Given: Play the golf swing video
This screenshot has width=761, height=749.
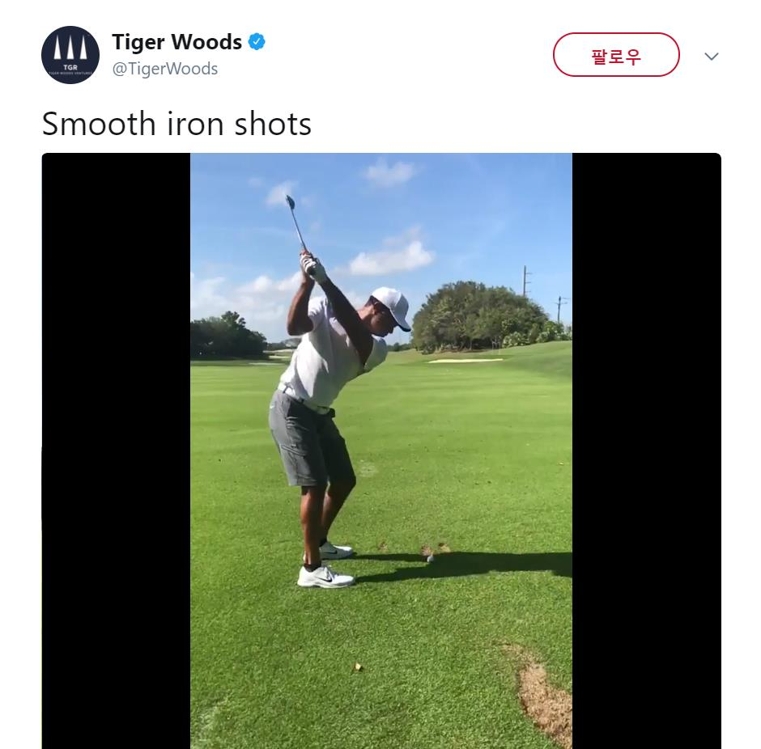Looking at the screenshot, I should click(381, 450).
